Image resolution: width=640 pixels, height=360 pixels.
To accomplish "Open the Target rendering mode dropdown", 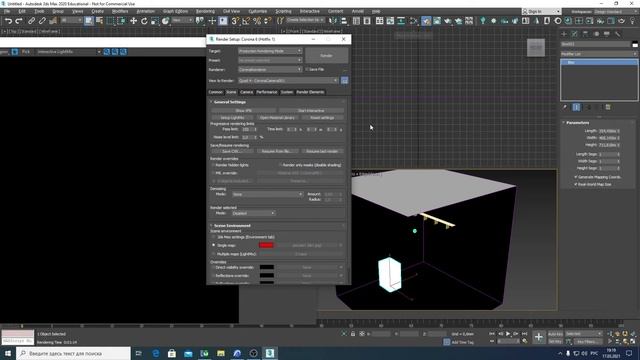I will coord(270,51).
